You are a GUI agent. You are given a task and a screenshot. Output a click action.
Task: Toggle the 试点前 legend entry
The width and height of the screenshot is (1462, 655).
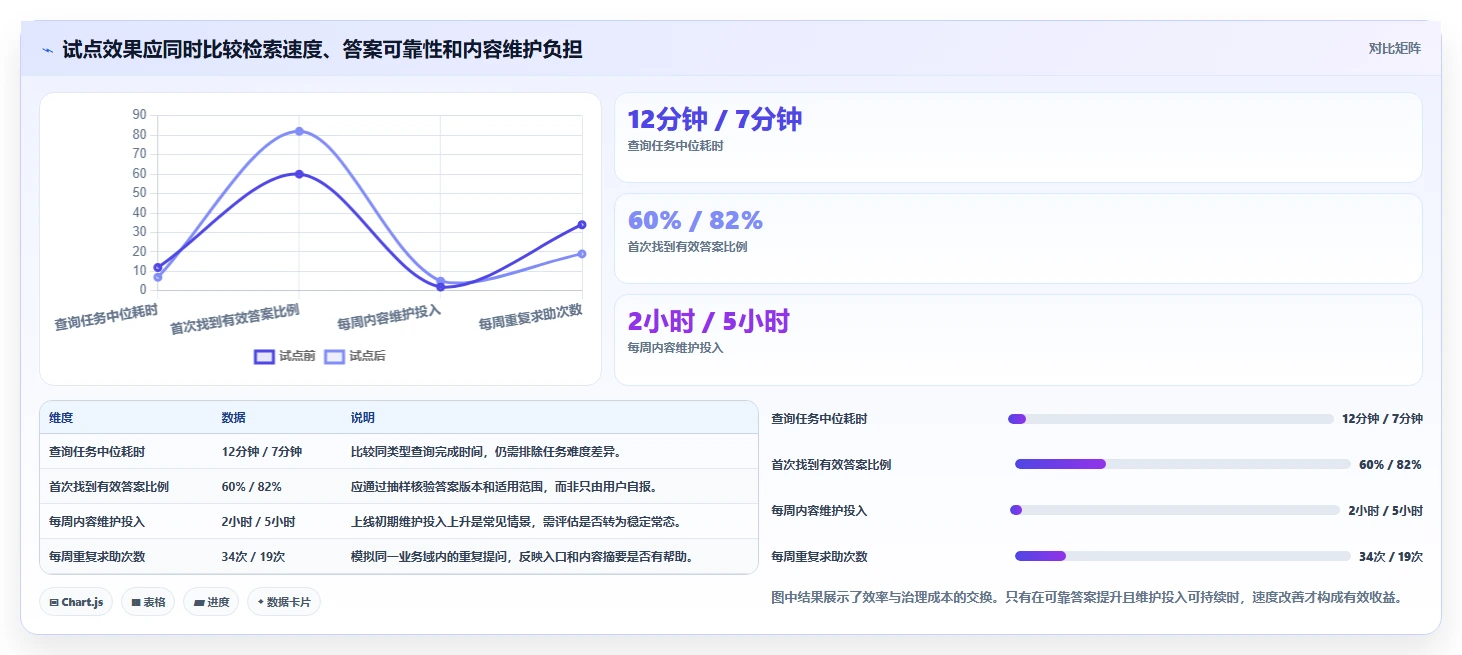pos(285,356)
